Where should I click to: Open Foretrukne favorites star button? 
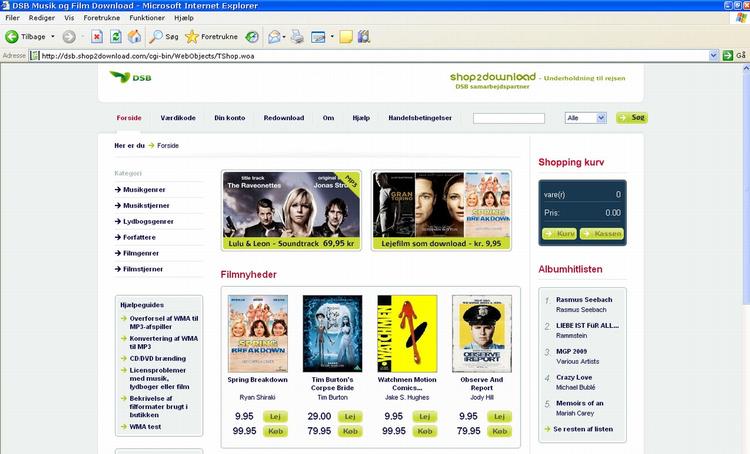211,37
